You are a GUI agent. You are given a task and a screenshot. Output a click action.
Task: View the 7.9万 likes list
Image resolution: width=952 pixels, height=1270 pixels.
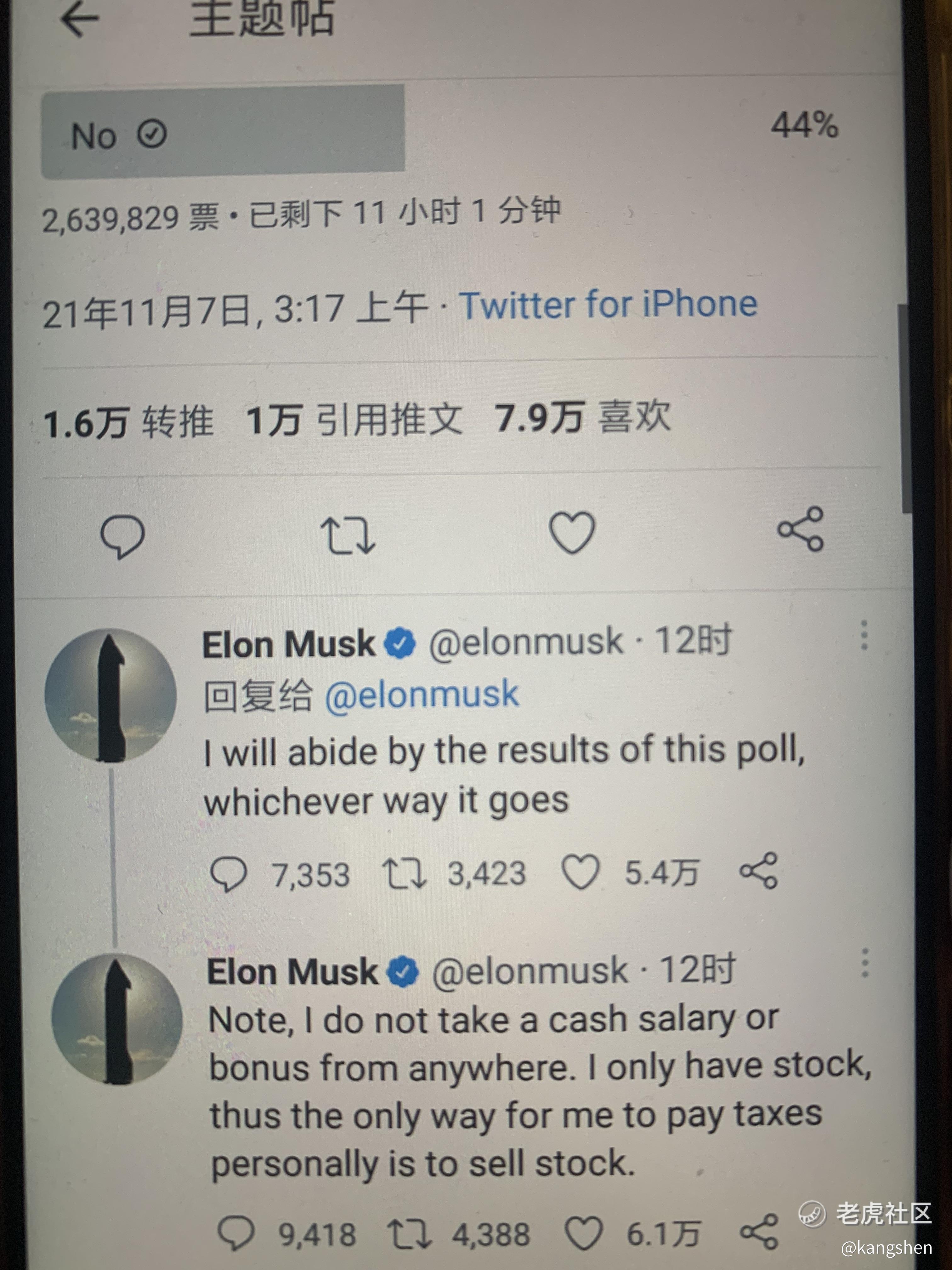[x=582, y=417]
